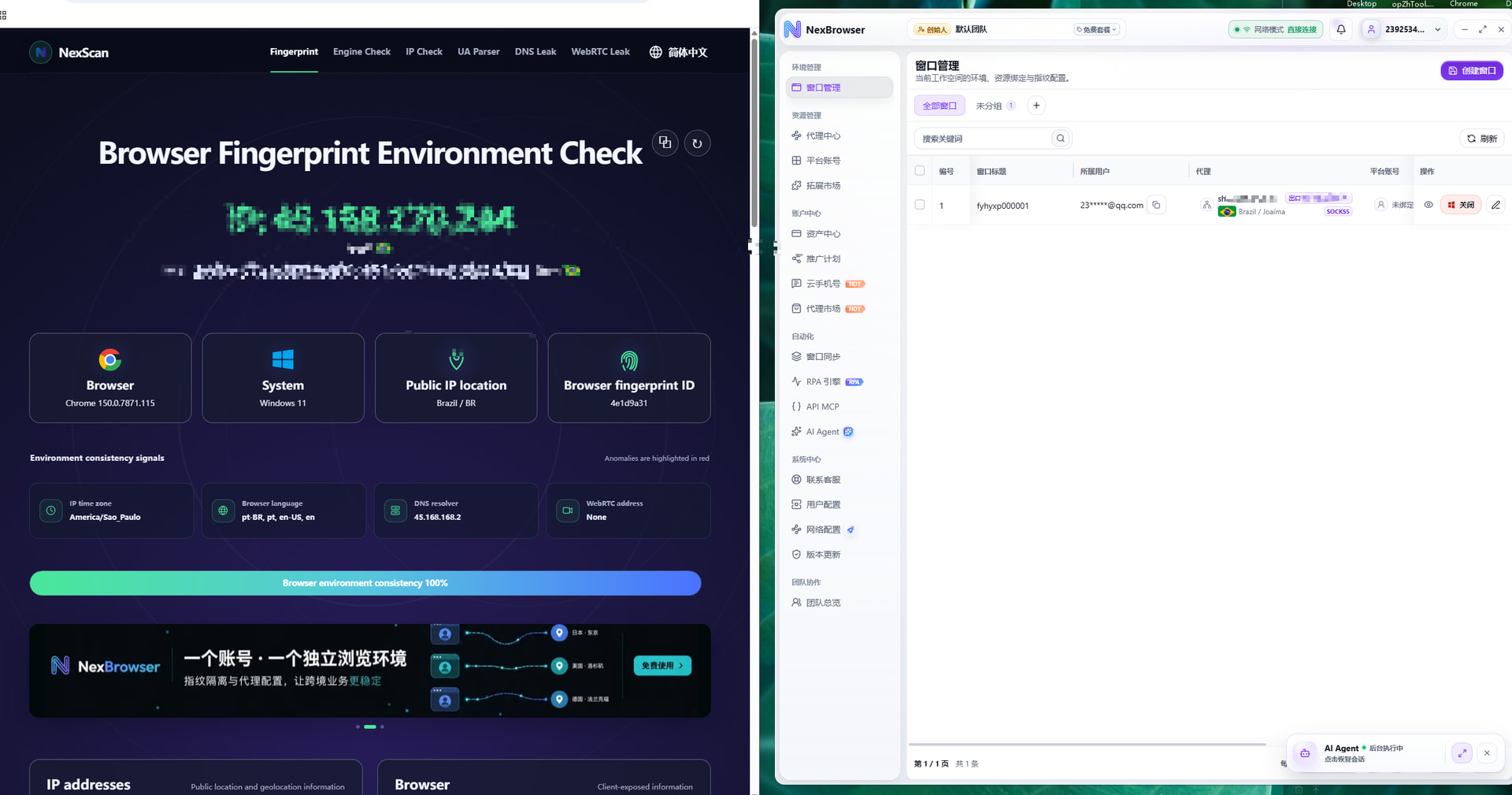This screenshot has height=795, width=1512.
Task: Expand the AI Agent floating panel
Action: point(1462,753)
